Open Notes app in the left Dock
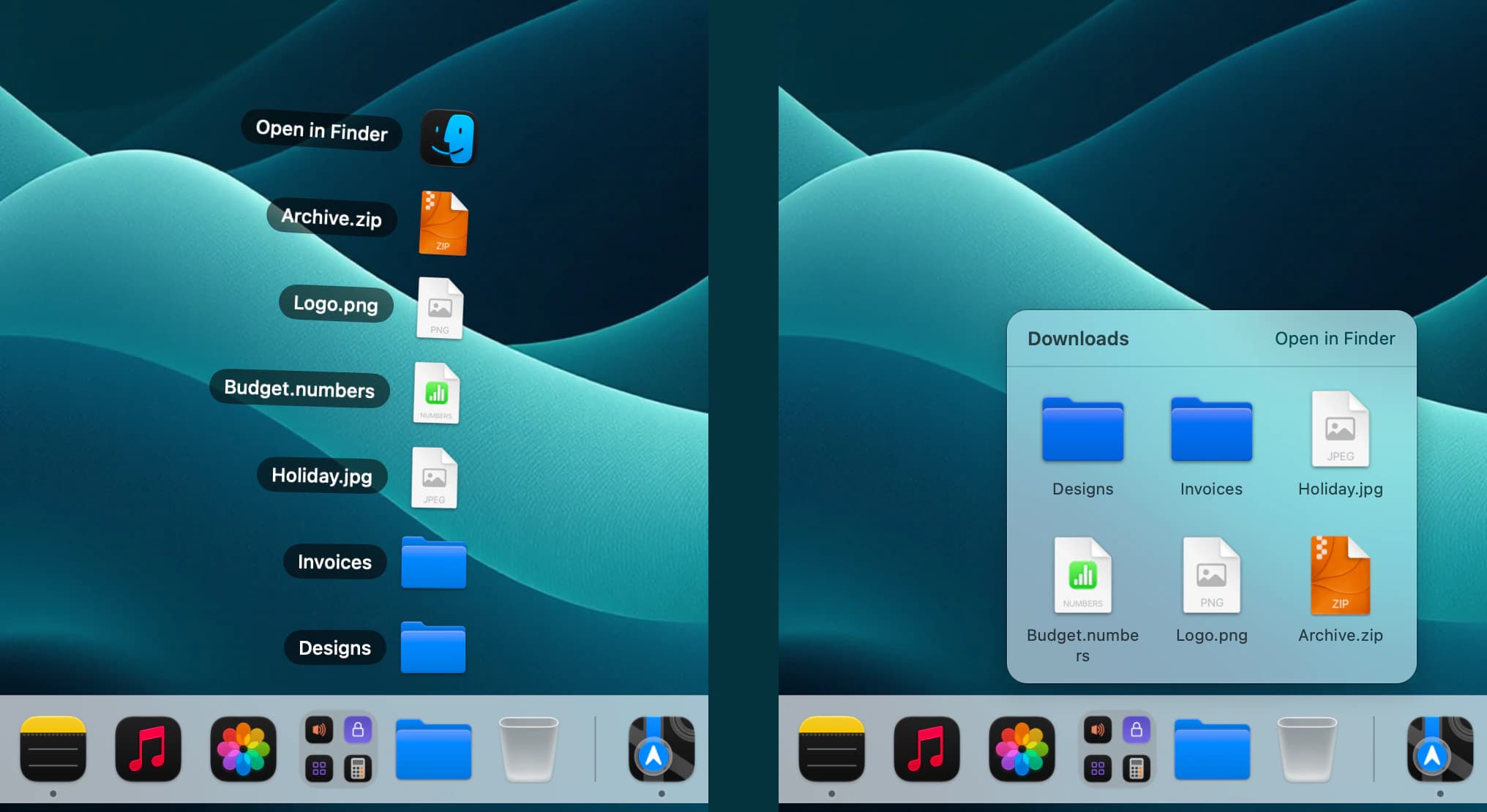The height and width of the screenshot is (812, 1487). pos(53,749)
